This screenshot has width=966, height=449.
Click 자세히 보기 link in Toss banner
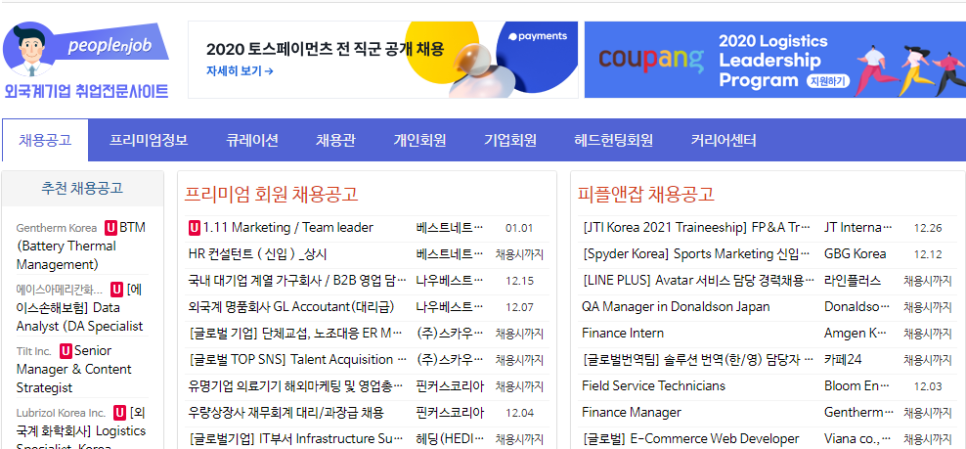240,71
